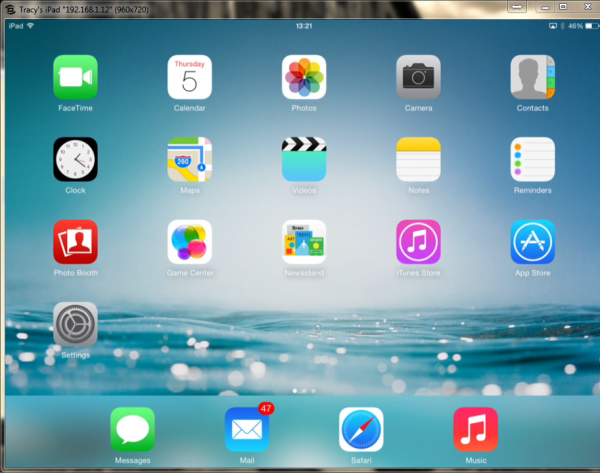Open Game Center
The width and height of the screenshot is (600, 473).
[189, 242]
